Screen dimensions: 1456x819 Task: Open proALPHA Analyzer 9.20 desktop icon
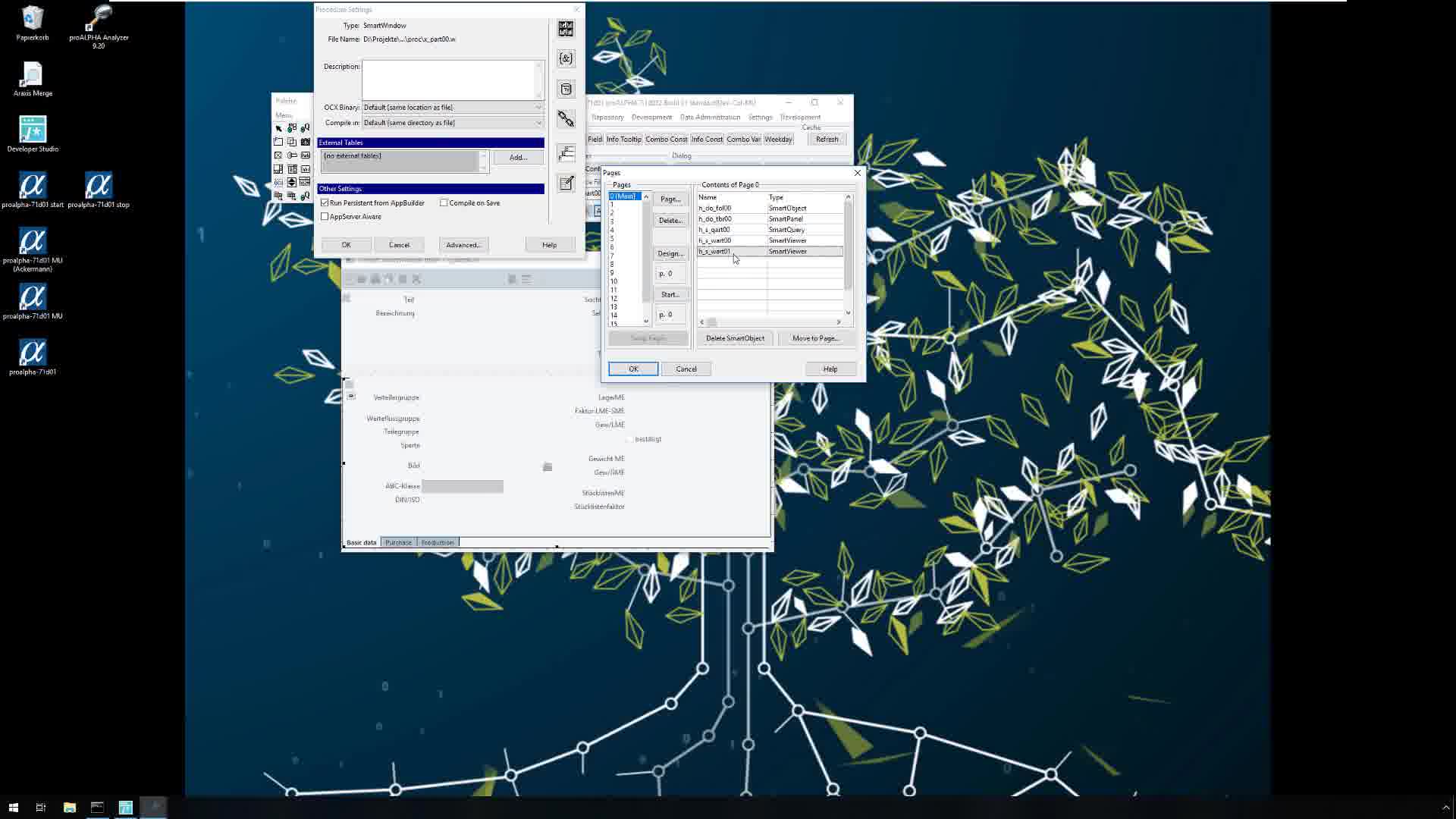99,27
